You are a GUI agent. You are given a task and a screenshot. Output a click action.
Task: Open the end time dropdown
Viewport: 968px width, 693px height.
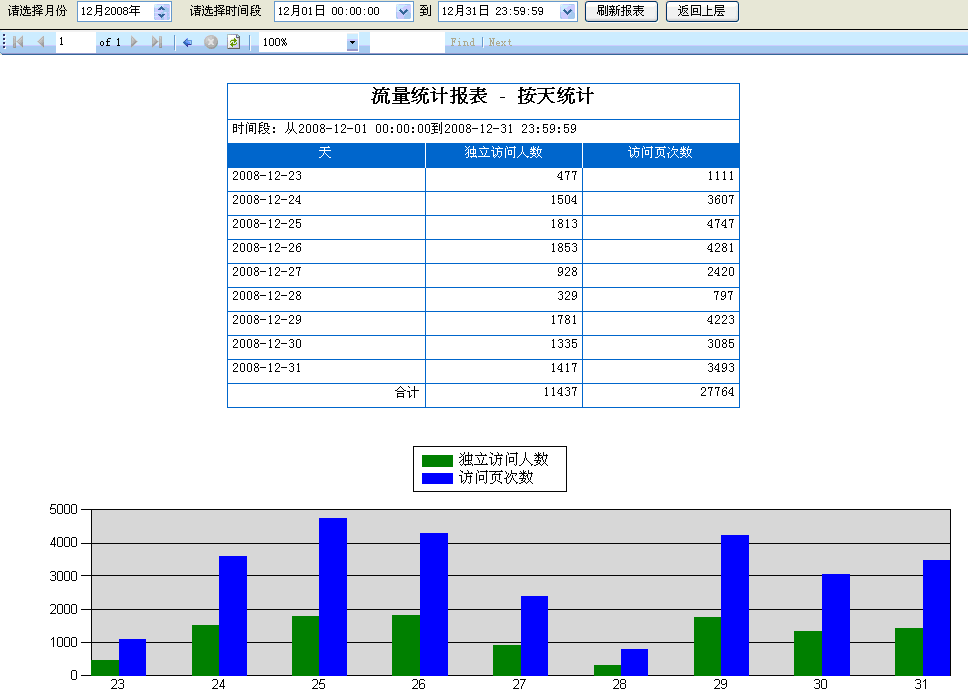(x=568, y=12)
